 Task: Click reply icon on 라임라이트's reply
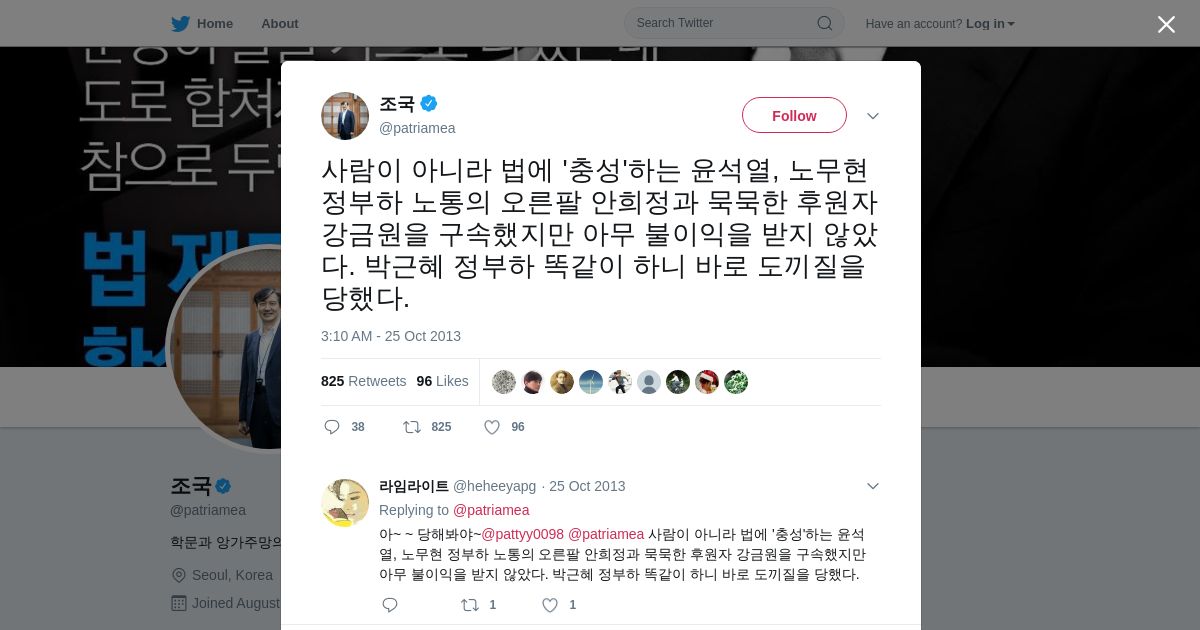(390, 605)
